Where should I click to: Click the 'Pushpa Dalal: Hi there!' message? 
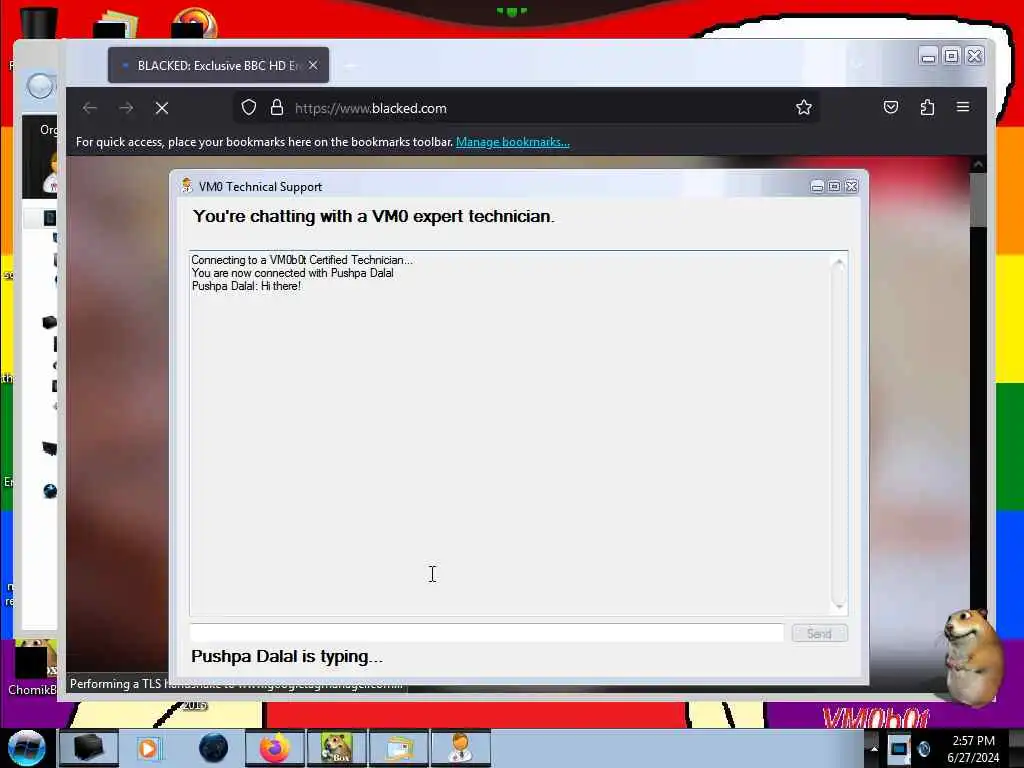246,286
